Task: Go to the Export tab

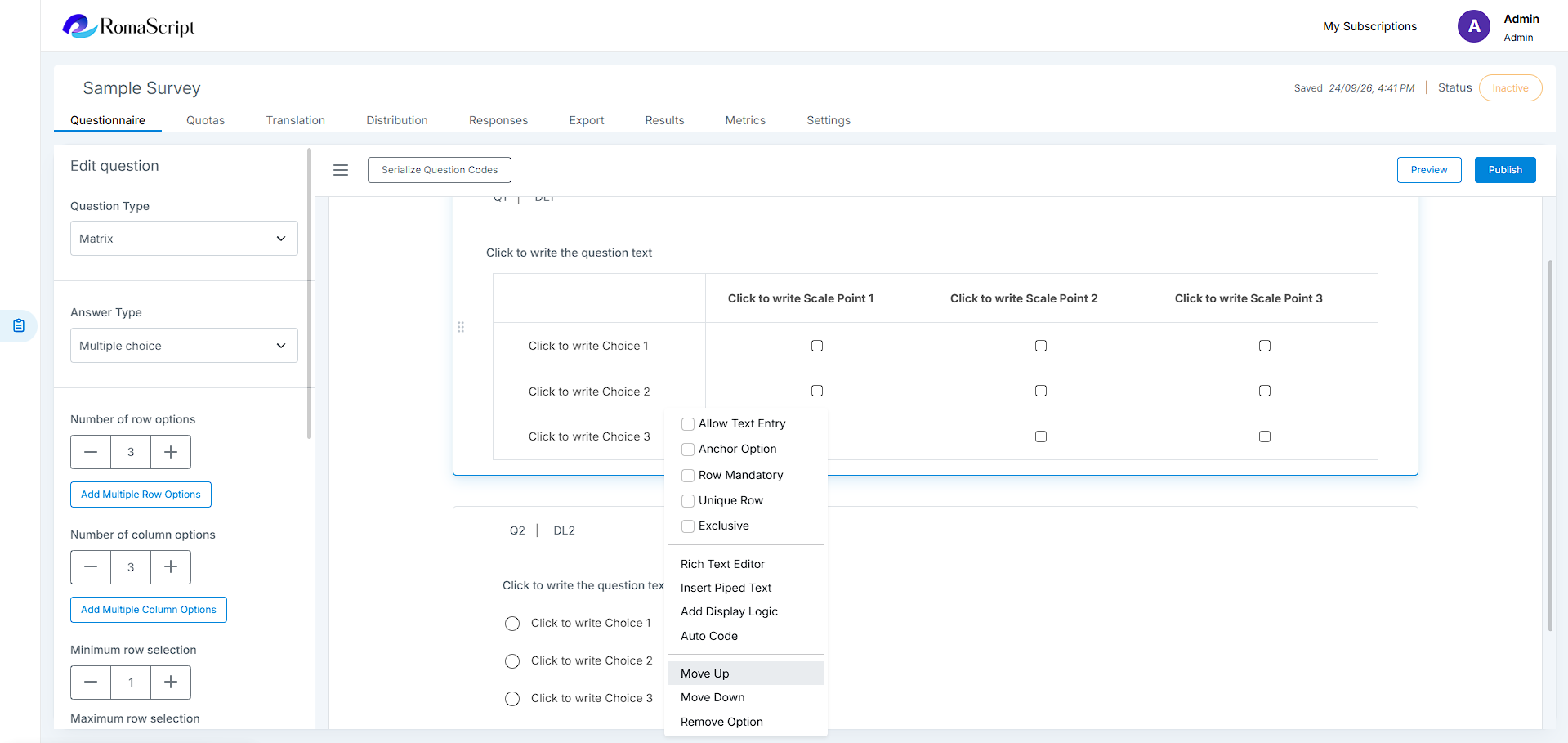Action: (587, 120)
